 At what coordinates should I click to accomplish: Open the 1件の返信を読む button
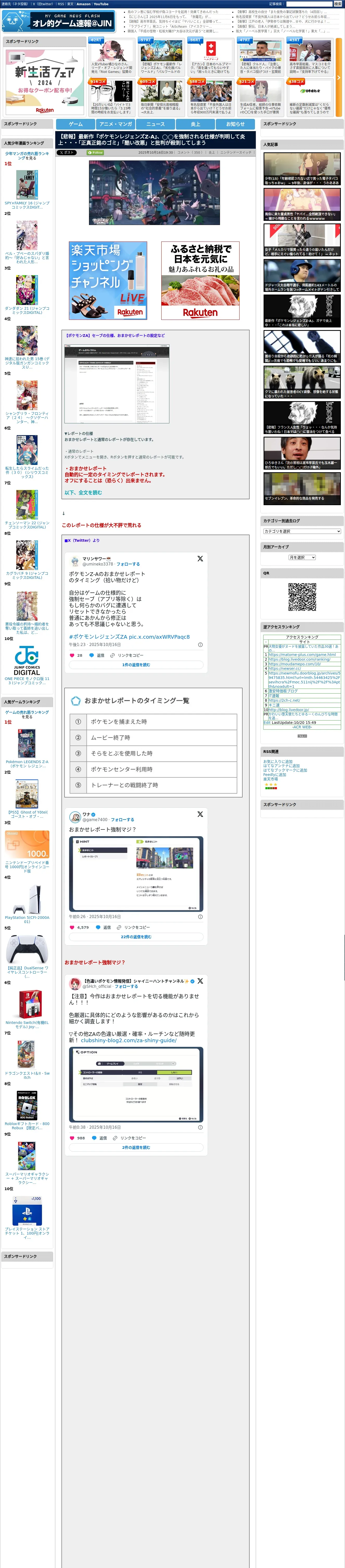(x=136, y=665)
